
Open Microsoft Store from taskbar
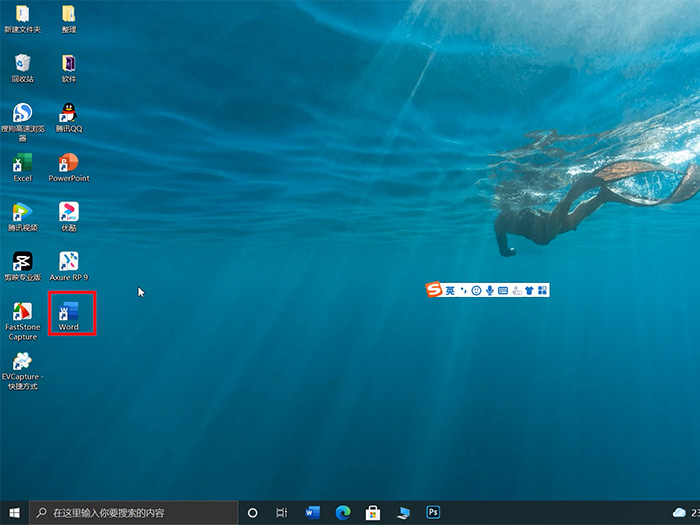point(373,513)
